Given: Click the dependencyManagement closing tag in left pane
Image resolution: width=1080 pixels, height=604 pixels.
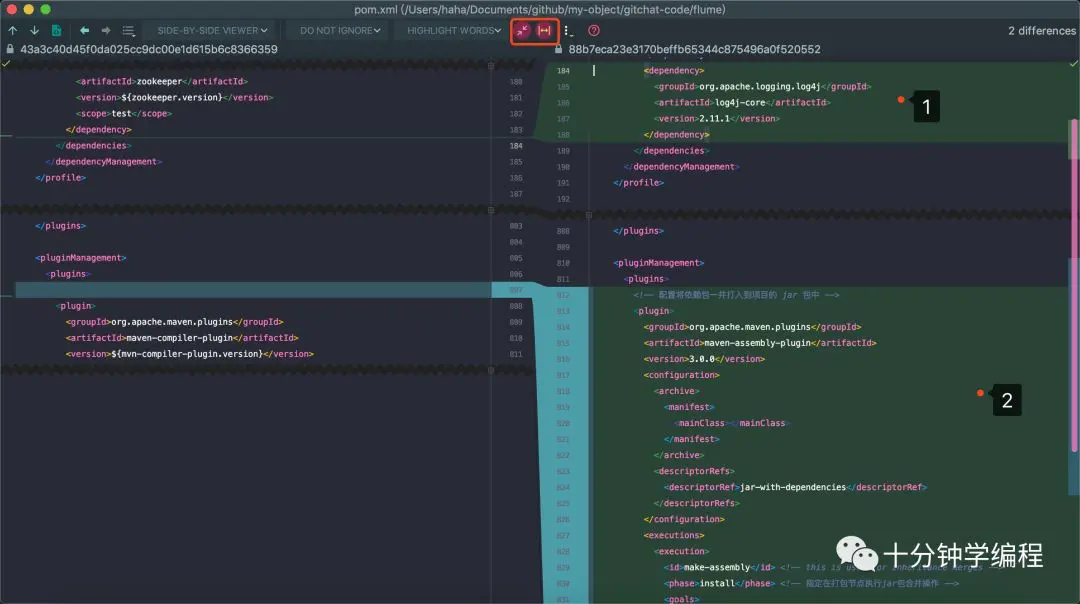Looking at the screenshot, I should (x=103, y=162).
